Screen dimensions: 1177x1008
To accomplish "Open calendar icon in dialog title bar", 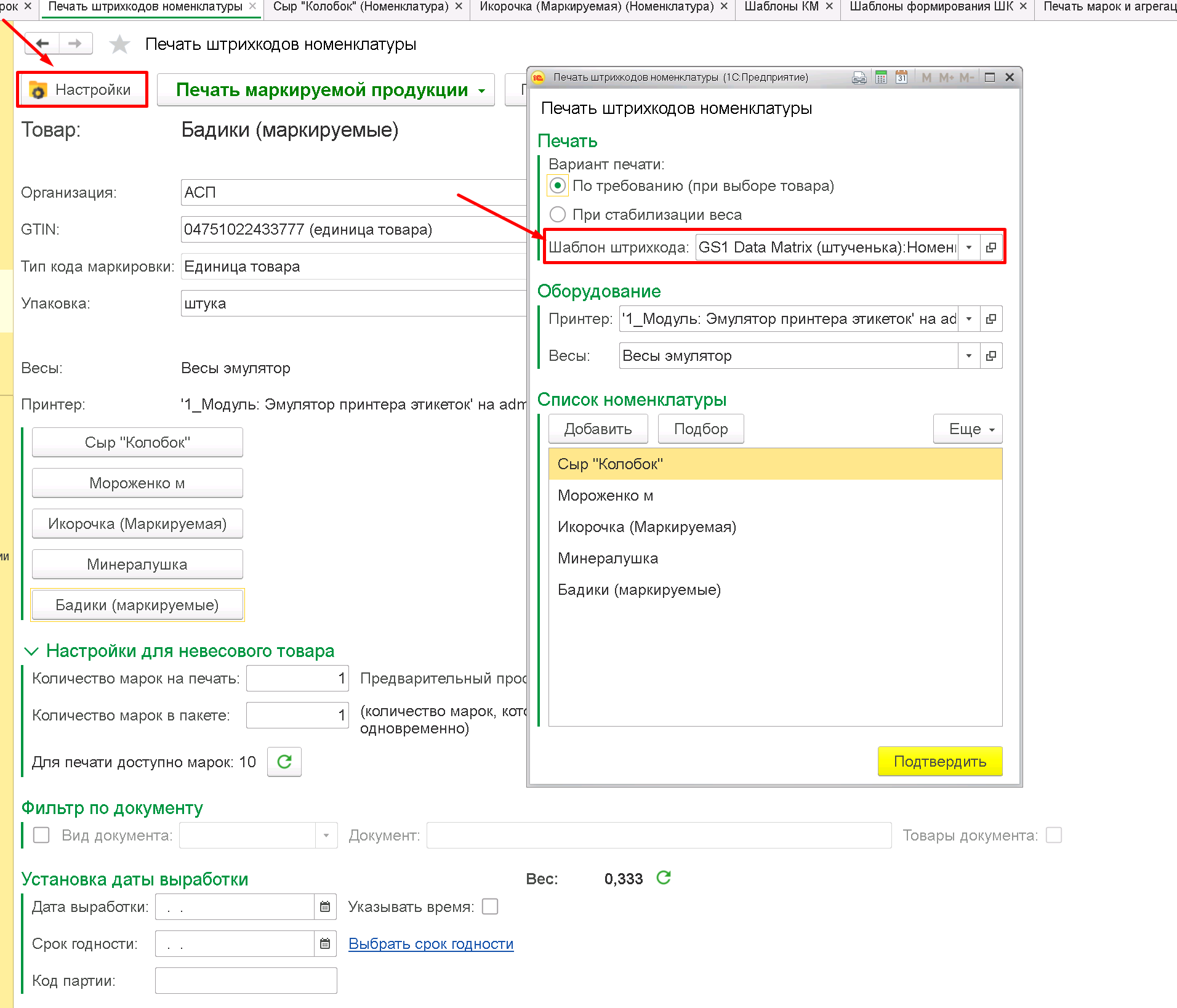I will coord(901,77).
